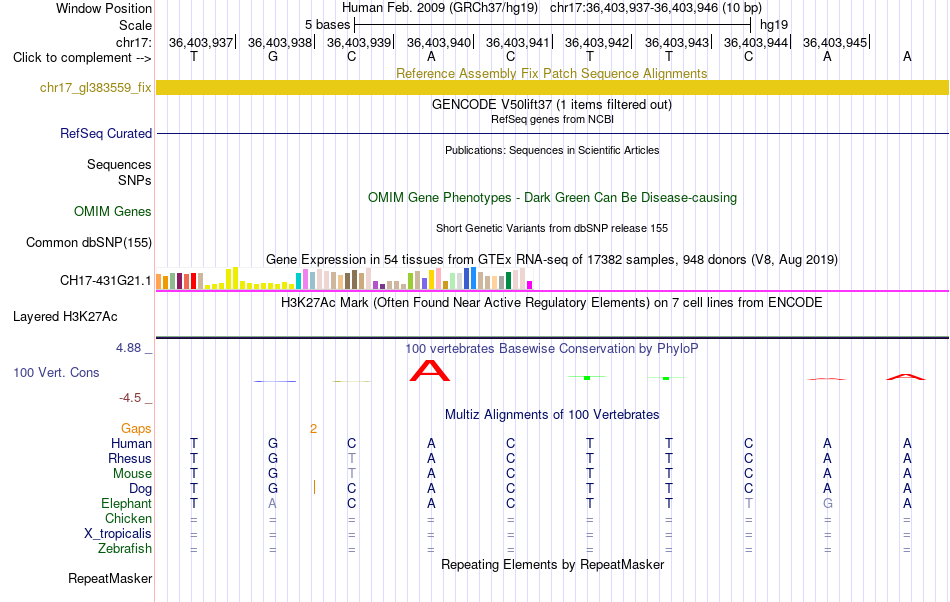Click the Rhesus alignment row label
The image size is (950, 602).
pyautogui.click(x=130, y=458)
